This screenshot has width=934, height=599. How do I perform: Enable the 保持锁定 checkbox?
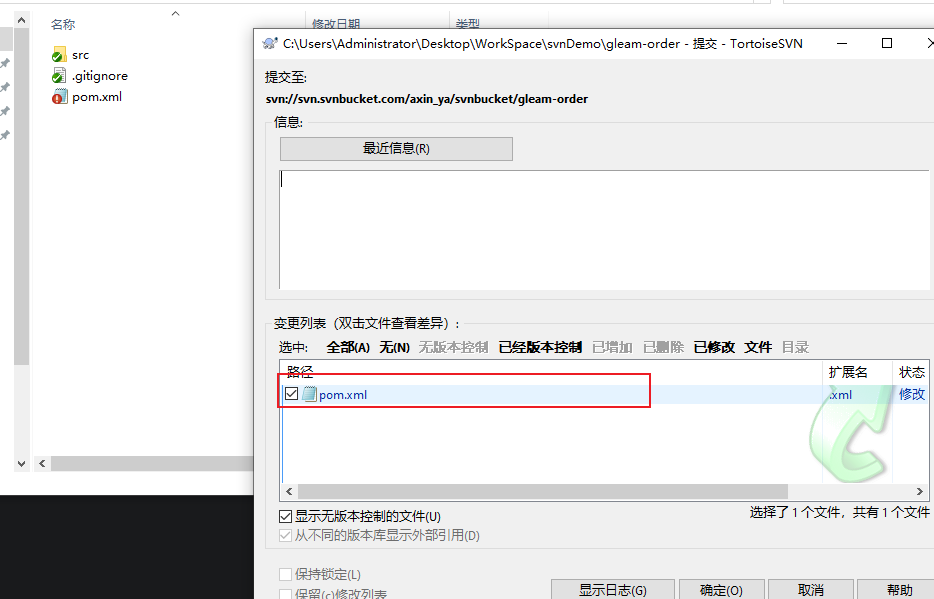pyautogui.click(x=285, y=575)
